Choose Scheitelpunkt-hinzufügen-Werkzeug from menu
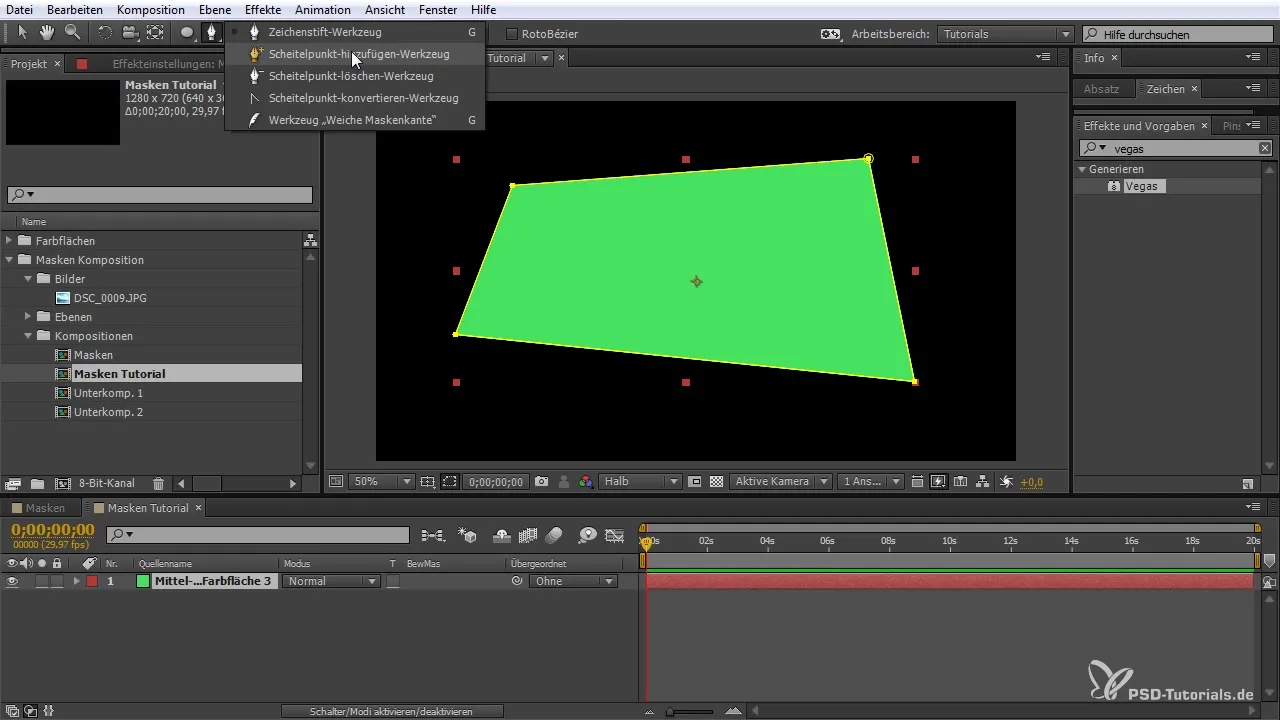The image size is (1280, 720). (x=355, y=54)
